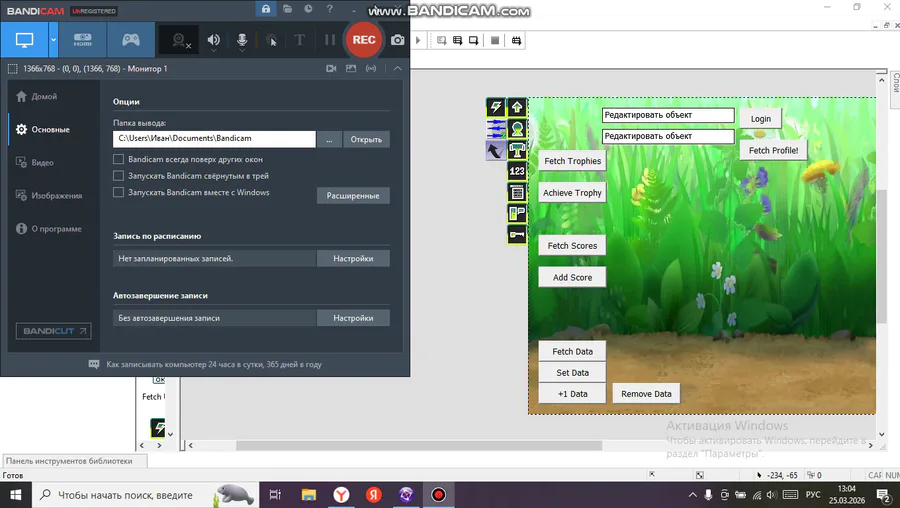900x508 pixels.
Task: Click the lock icon in Bandicam title bar
Action: point(266,9)
